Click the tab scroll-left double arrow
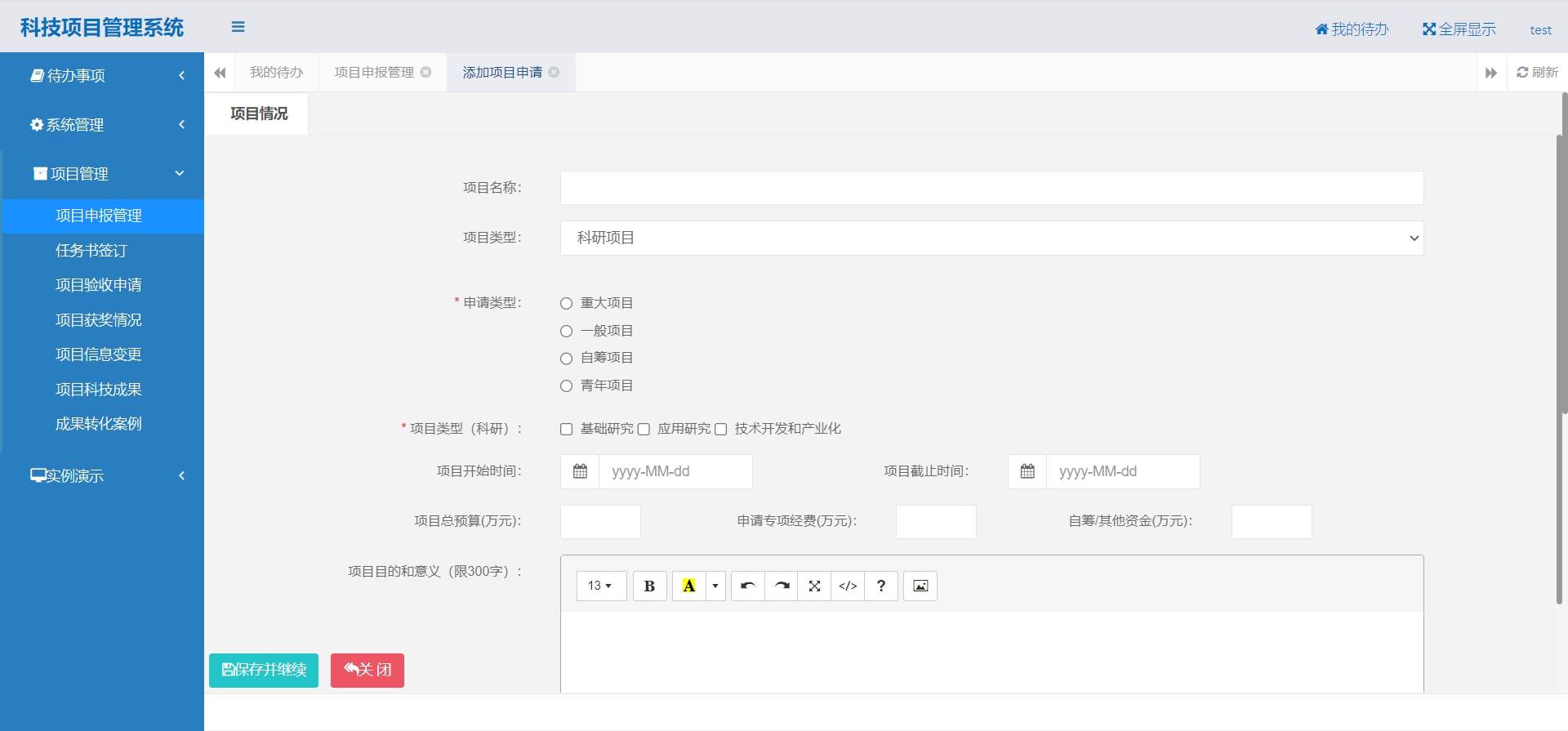1568x731 pixels. pos(220,73)
